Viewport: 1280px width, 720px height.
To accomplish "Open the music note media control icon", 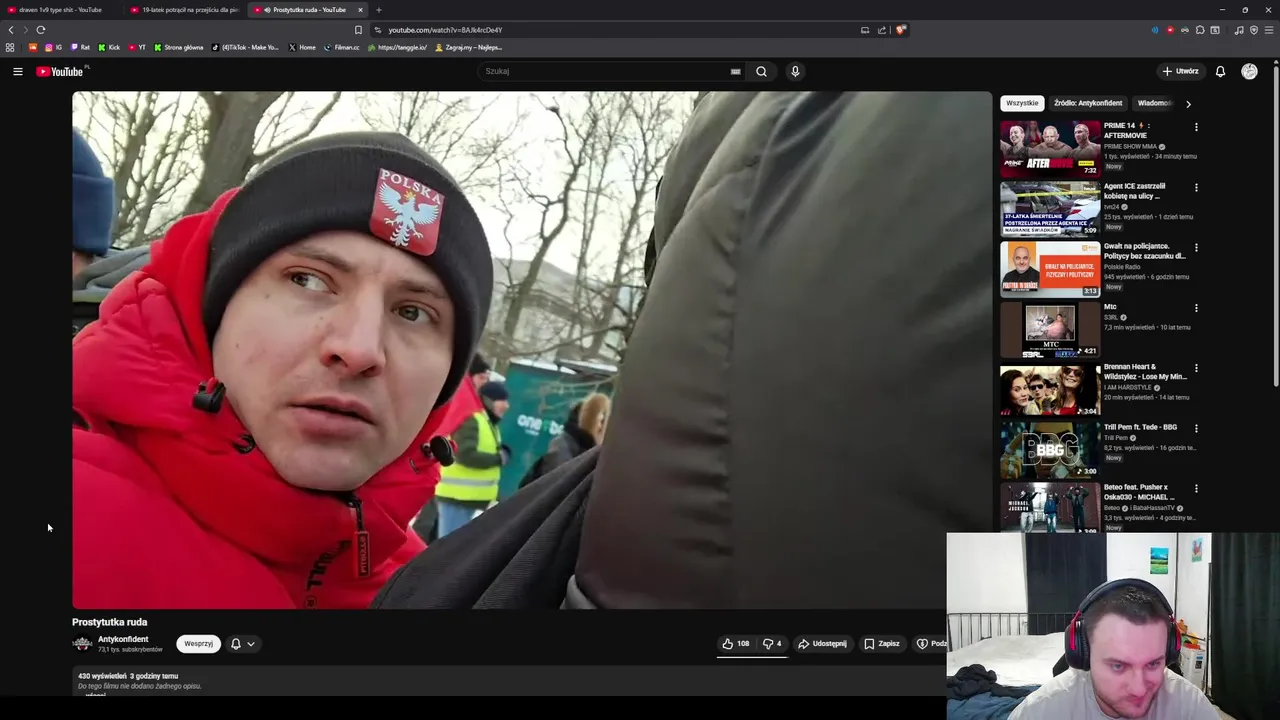I will (x=1239, y=30).
